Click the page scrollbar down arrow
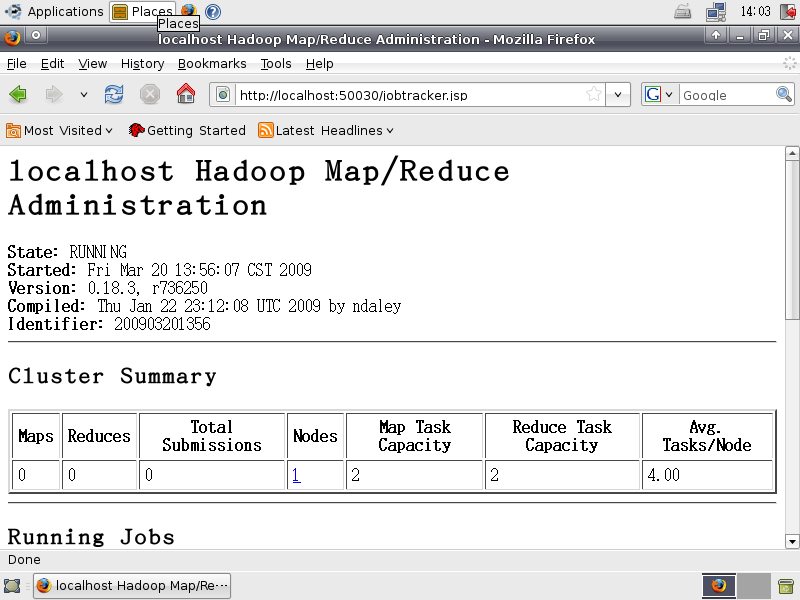Screen dimensions: 800x600 tap(792, 541)
